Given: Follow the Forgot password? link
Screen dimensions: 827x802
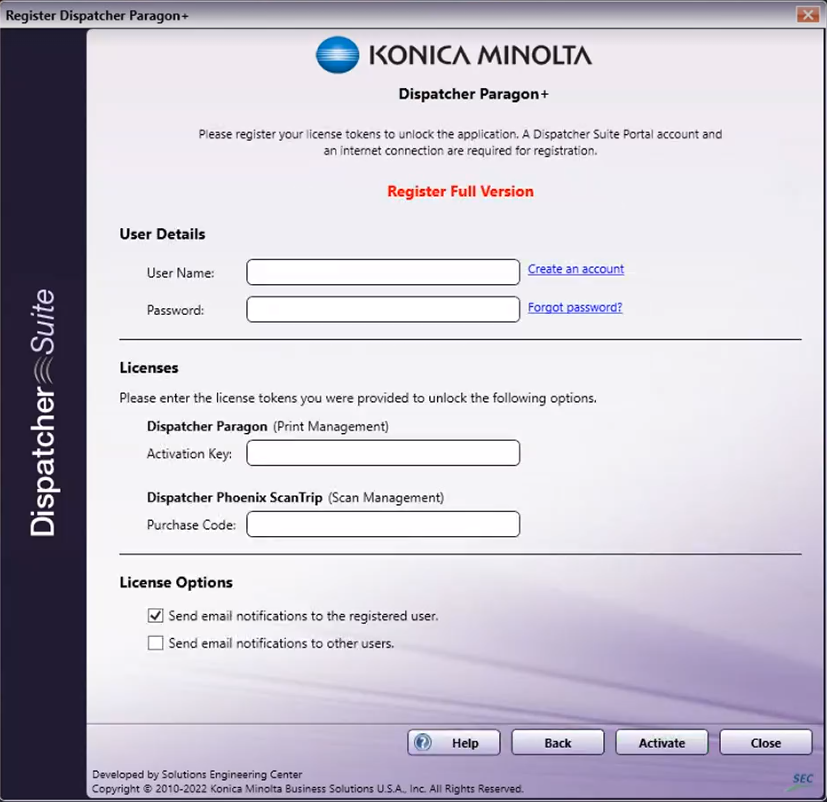Looking at the screenshot, I should point(575,307).
